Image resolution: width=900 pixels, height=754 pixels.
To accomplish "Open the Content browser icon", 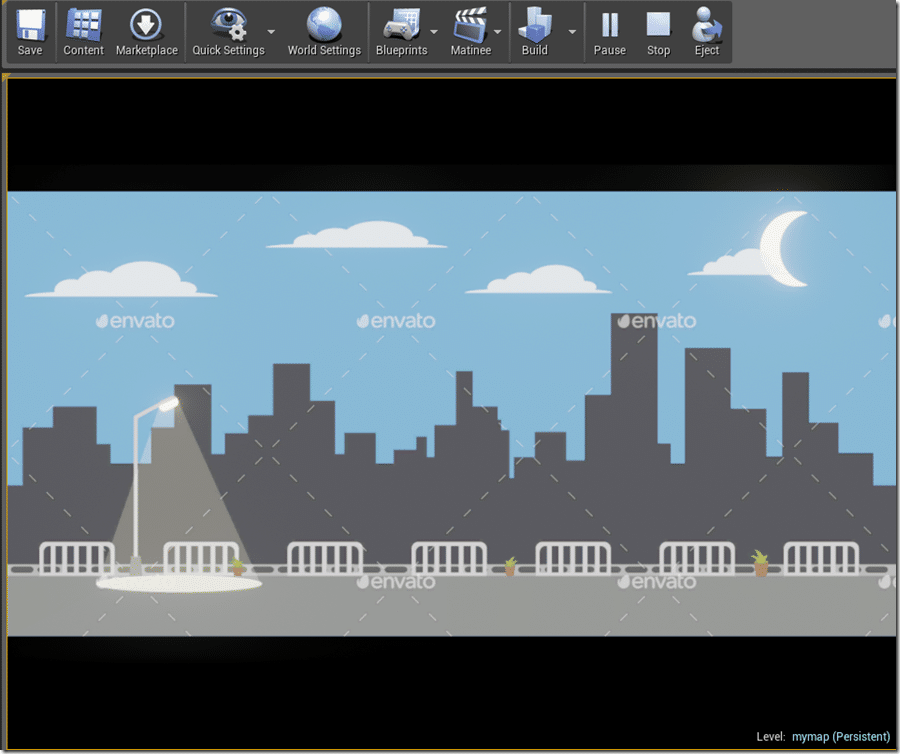I will pyautogui.click(x=83, y=25).
